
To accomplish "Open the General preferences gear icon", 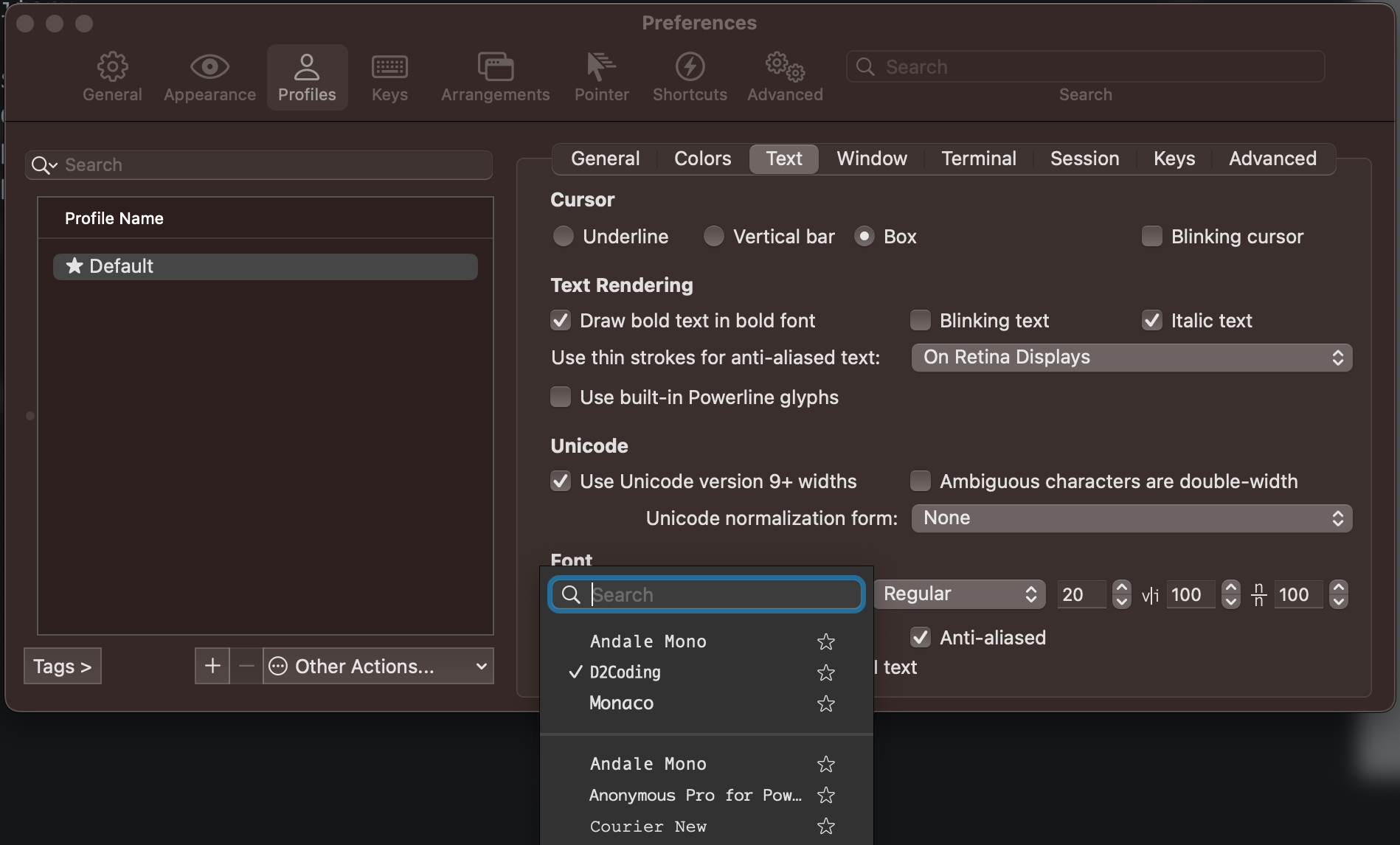I will pos(112,67).
